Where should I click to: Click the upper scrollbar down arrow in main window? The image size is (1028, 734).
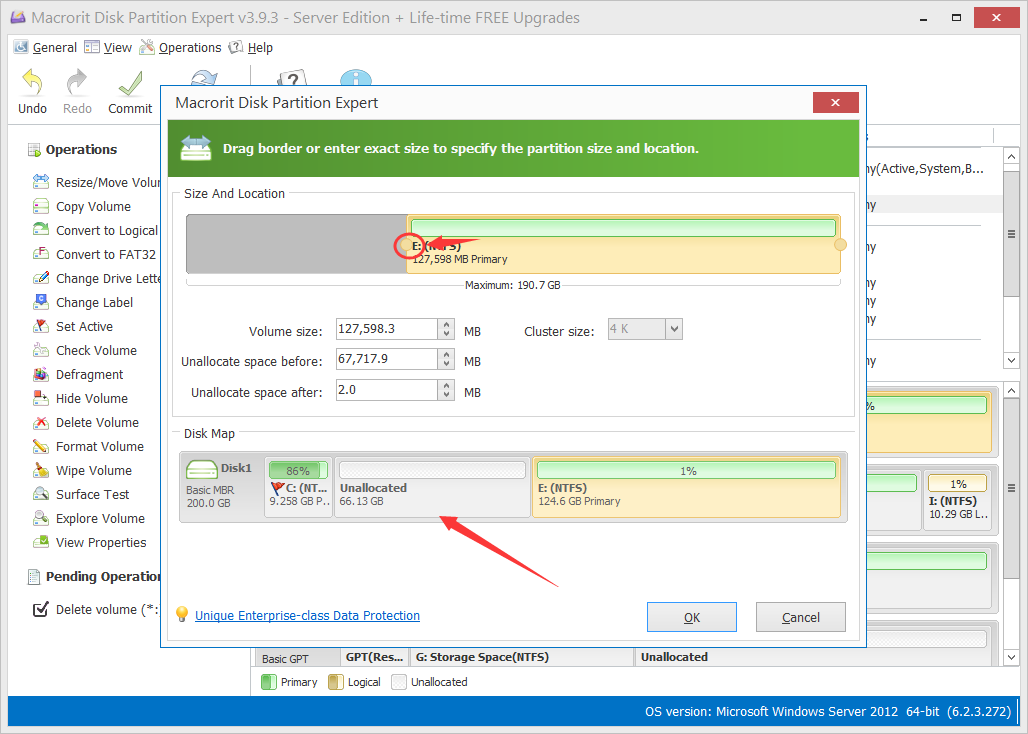1011,360
